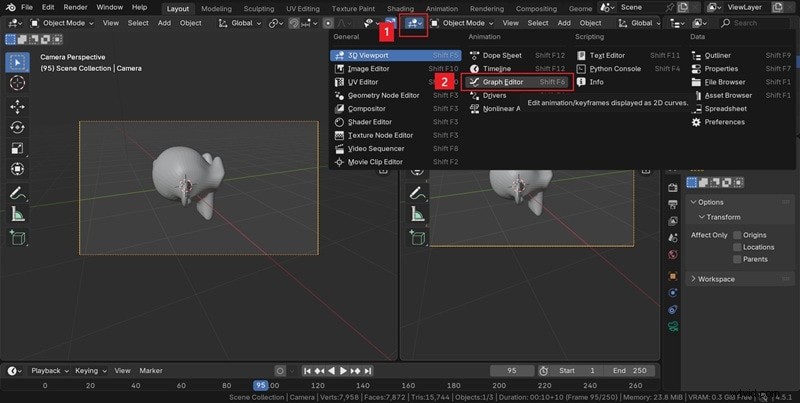Screen dimensions: 800x403
Task: Open the Object properties tab icon
Action: pyautogui.click(x=672, y=276)
